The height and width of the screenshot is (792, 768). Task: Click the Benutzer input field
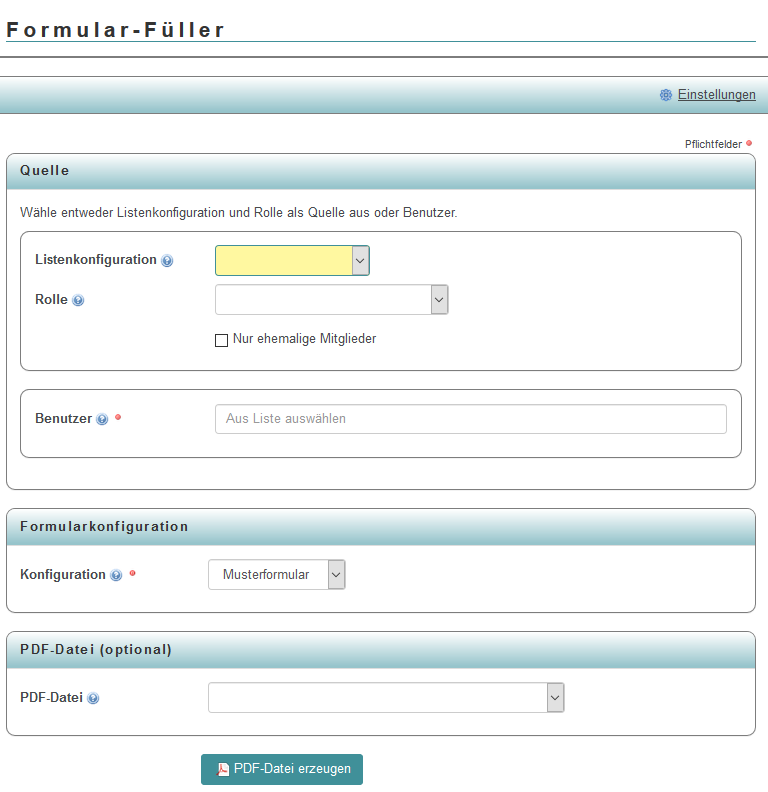pyautogui.click(x=470, y=419)
